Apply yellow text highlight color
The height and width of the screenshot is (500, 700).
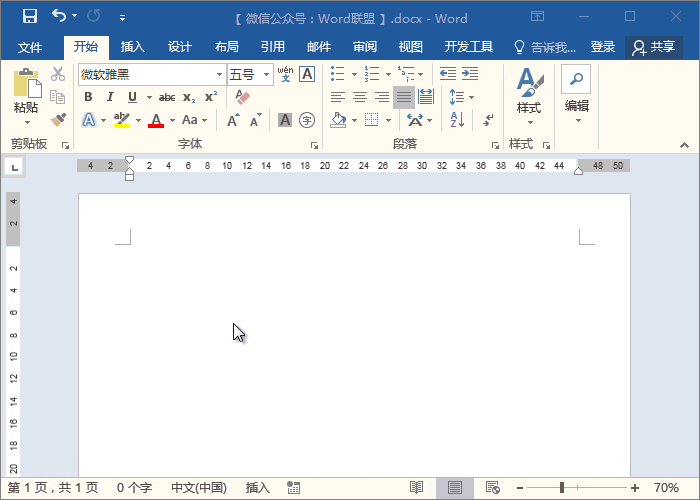click(x=121, y=120)
